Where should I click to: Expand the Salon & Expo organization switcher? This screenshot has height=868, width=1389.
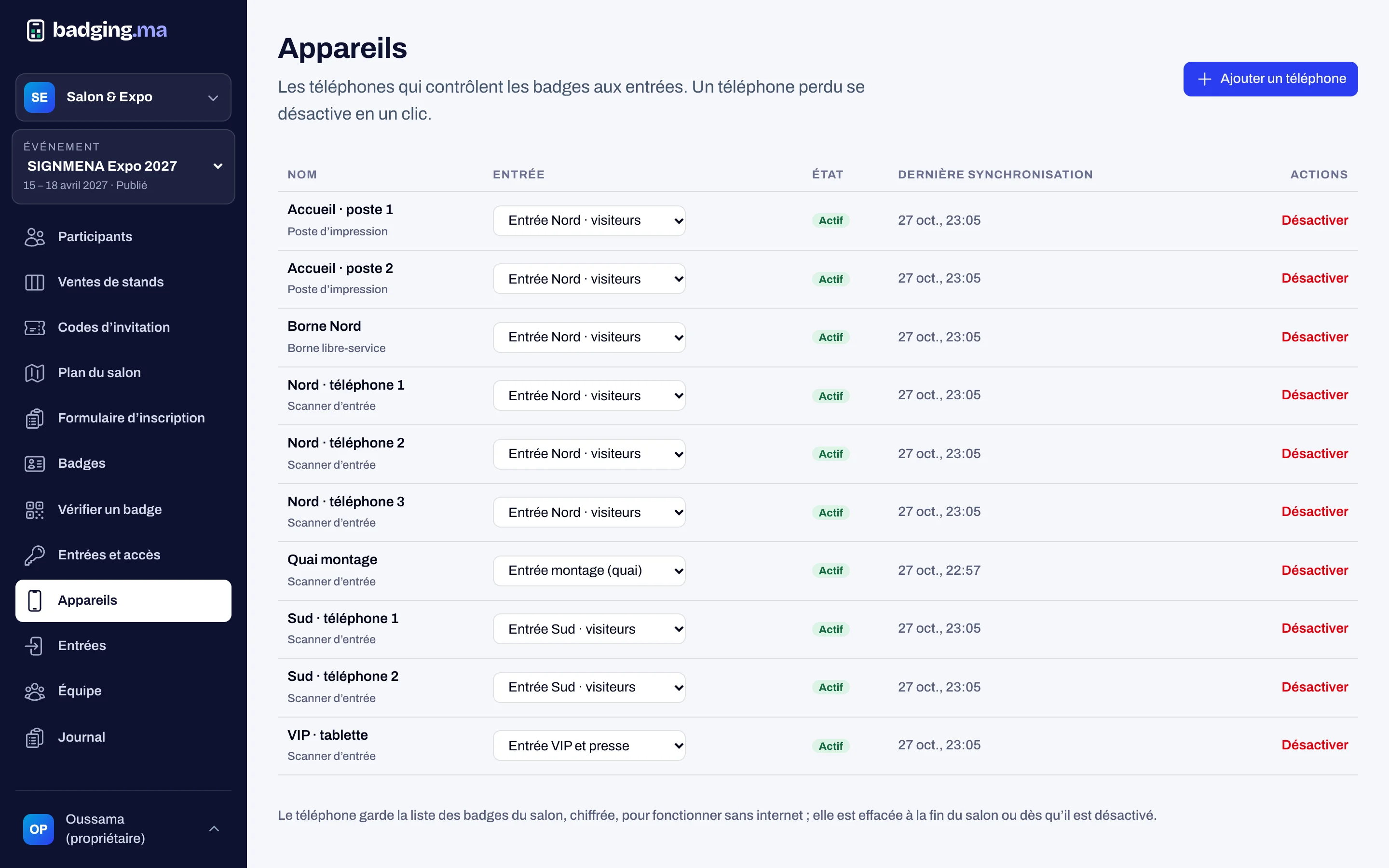(x=123, y=97)
